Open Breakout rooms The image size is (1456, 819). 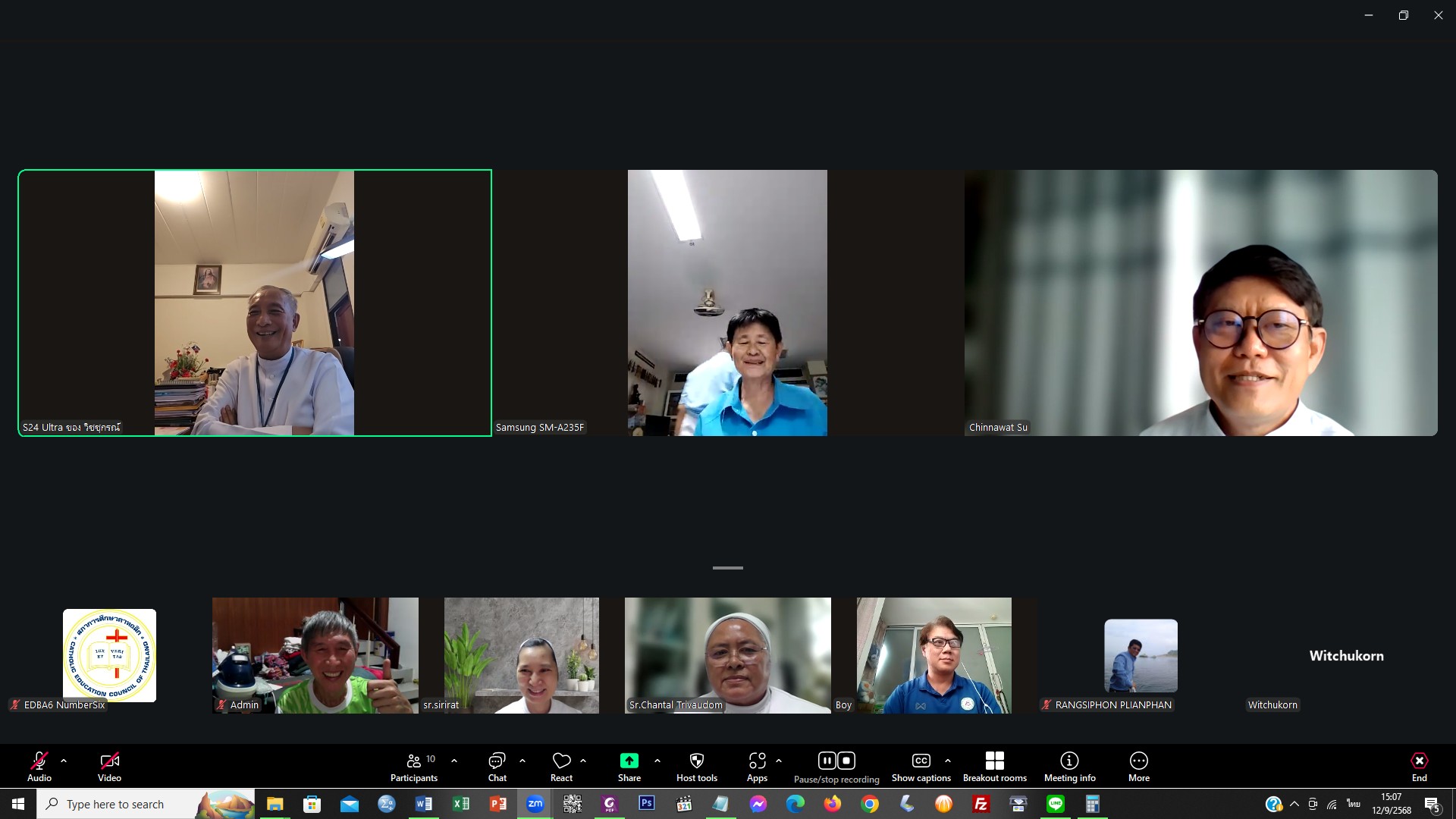(x=994, y=766)
